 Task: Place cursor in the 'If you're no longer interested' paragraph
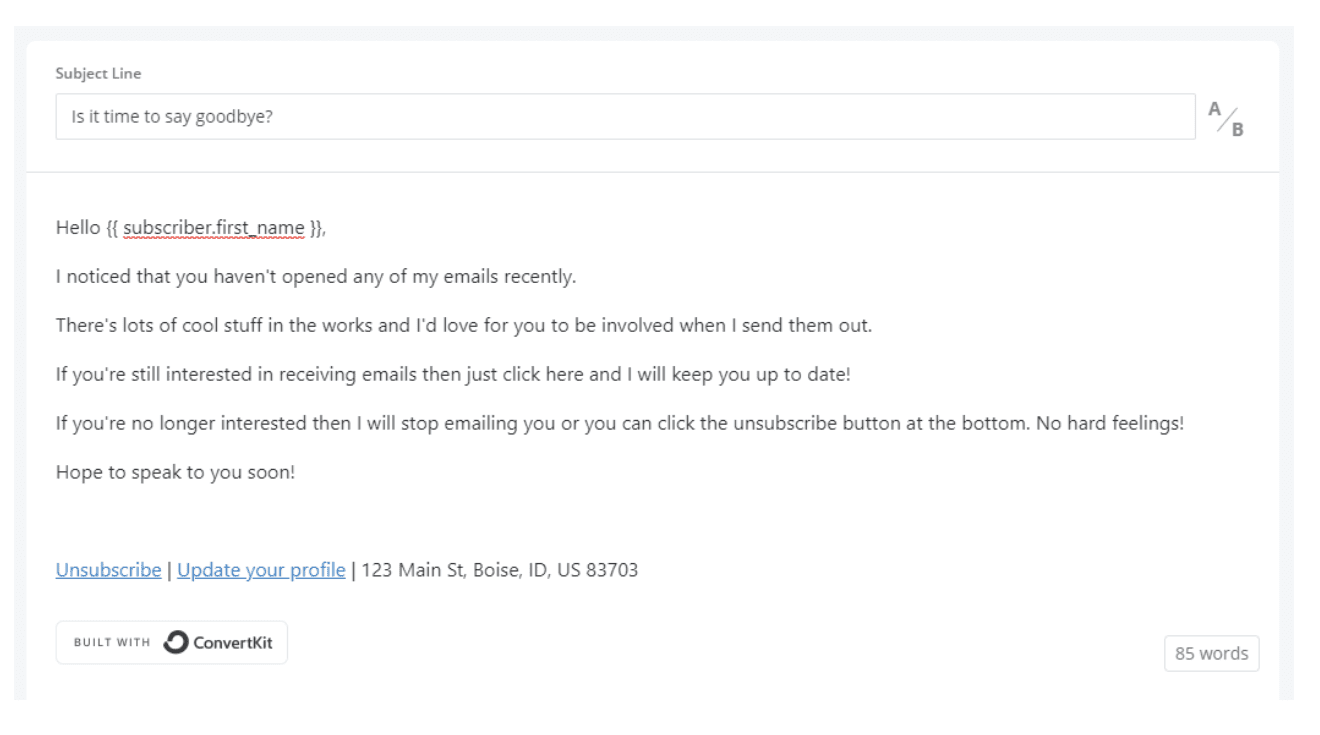(620, 421)
